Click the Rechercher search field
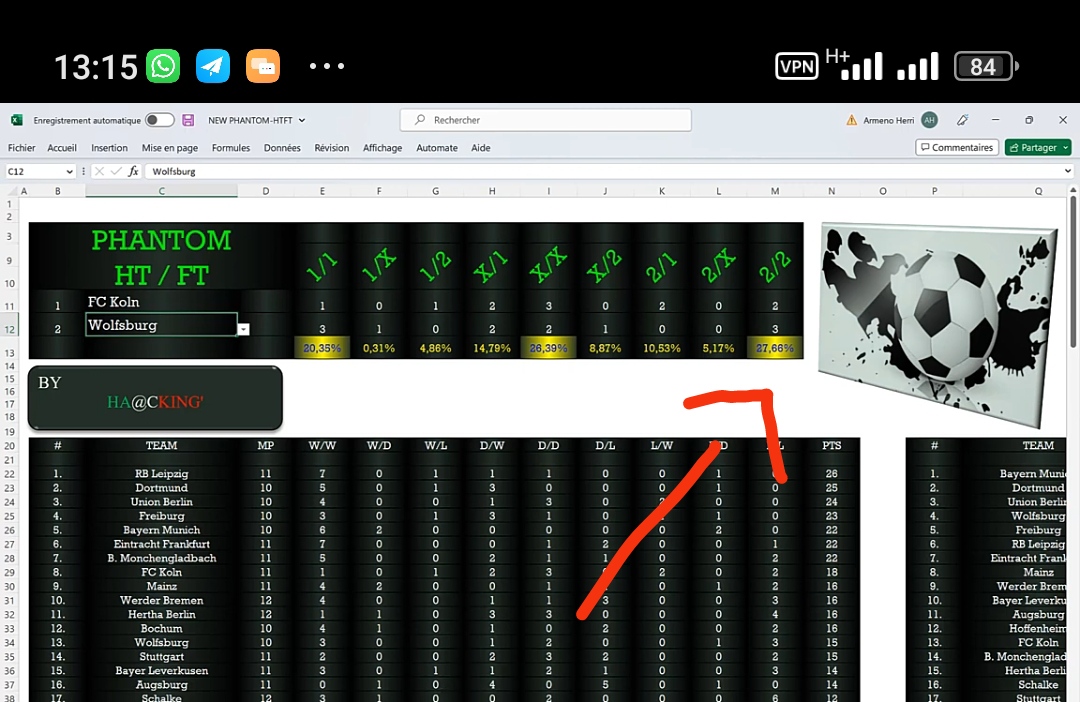 pos(546,120)
